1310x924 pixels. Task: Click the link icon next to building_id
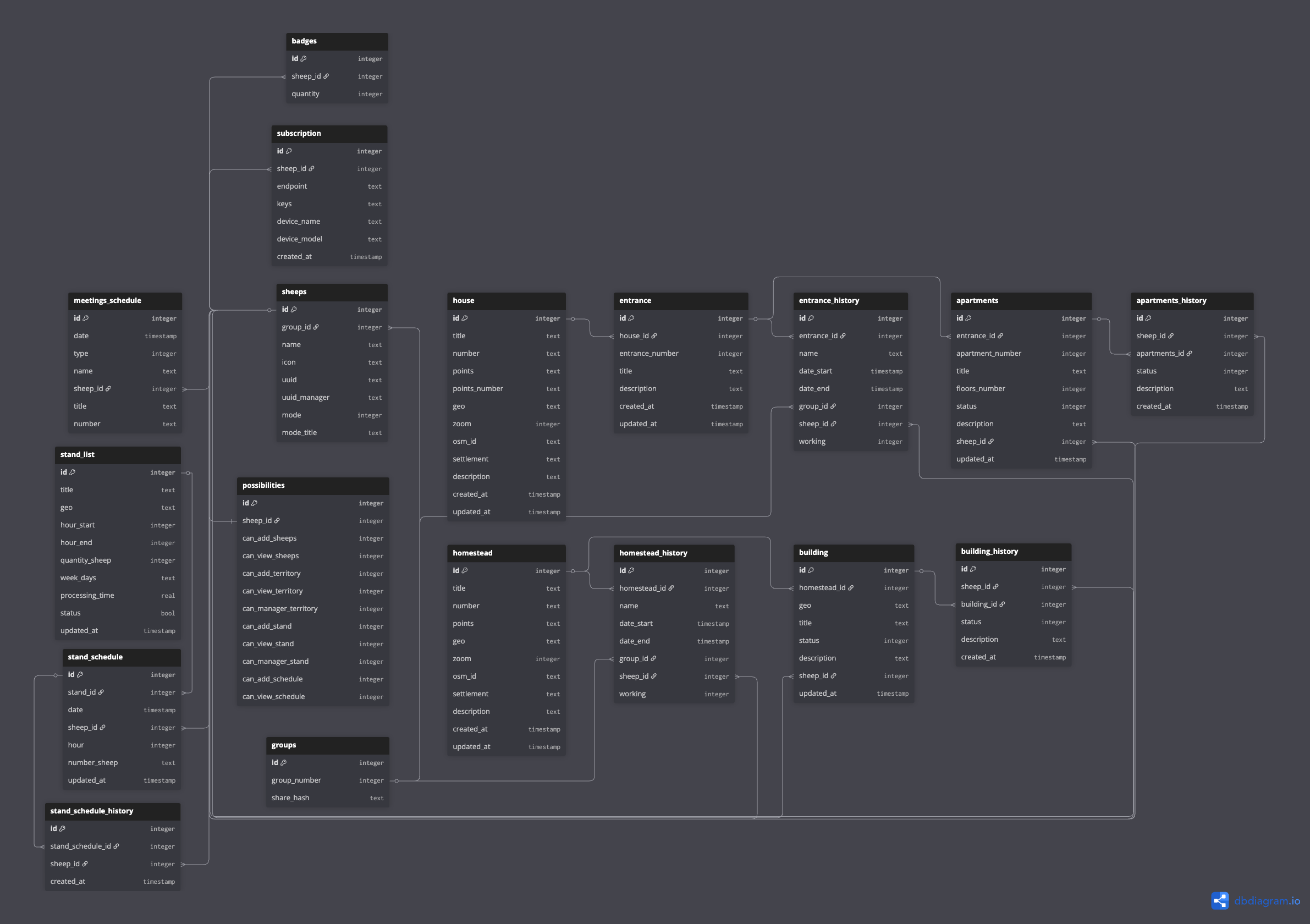tap(1002, 604)
